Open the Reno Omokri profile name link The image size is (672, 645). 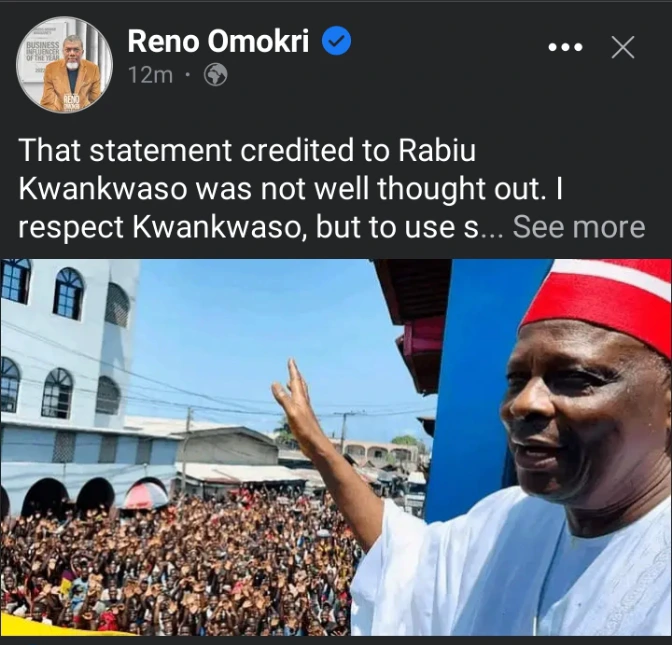(x=218, y=41)
